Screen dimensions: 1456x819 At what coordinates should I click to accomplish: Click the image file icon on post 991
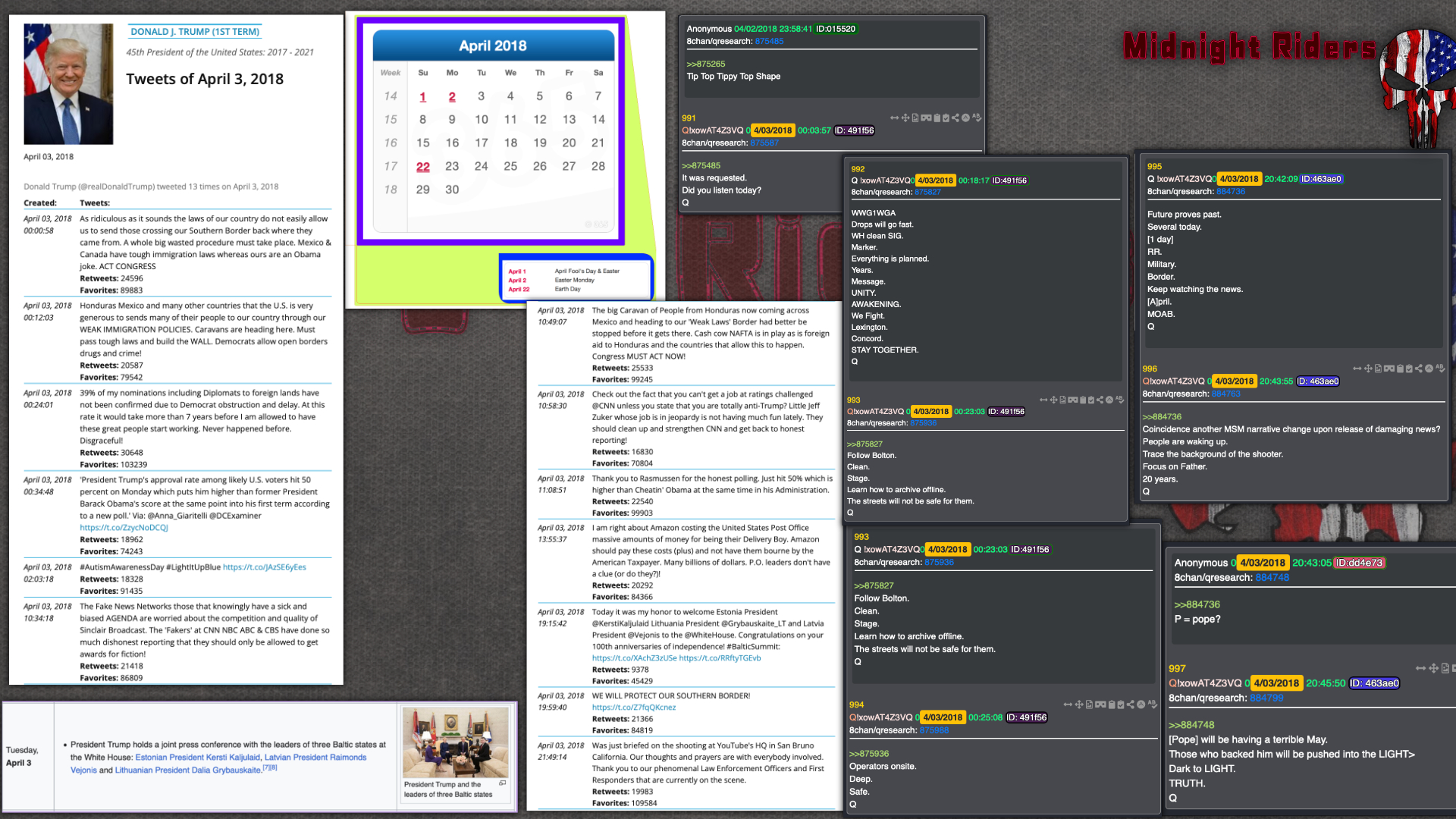pyautogui.click(x=915, y=118)
